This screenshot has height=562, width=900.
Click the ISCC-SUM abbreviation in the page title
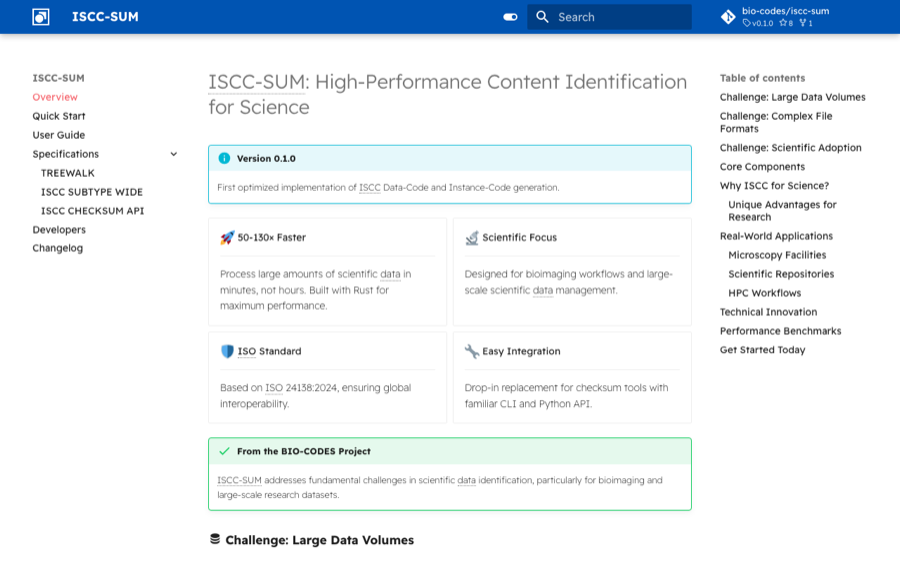256,82
